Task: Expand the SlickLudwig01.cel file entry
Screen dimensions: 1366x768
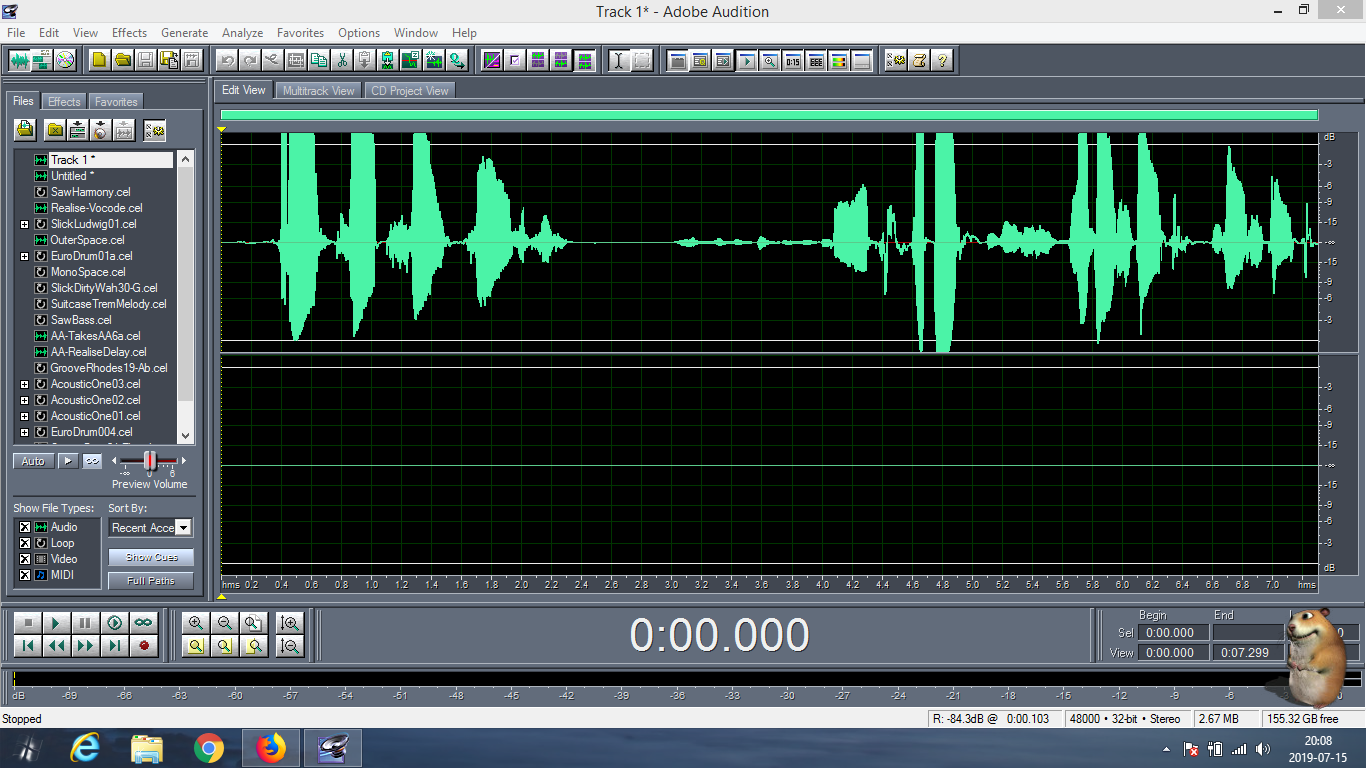Action: pyautogui.click(x=24, y=224)
